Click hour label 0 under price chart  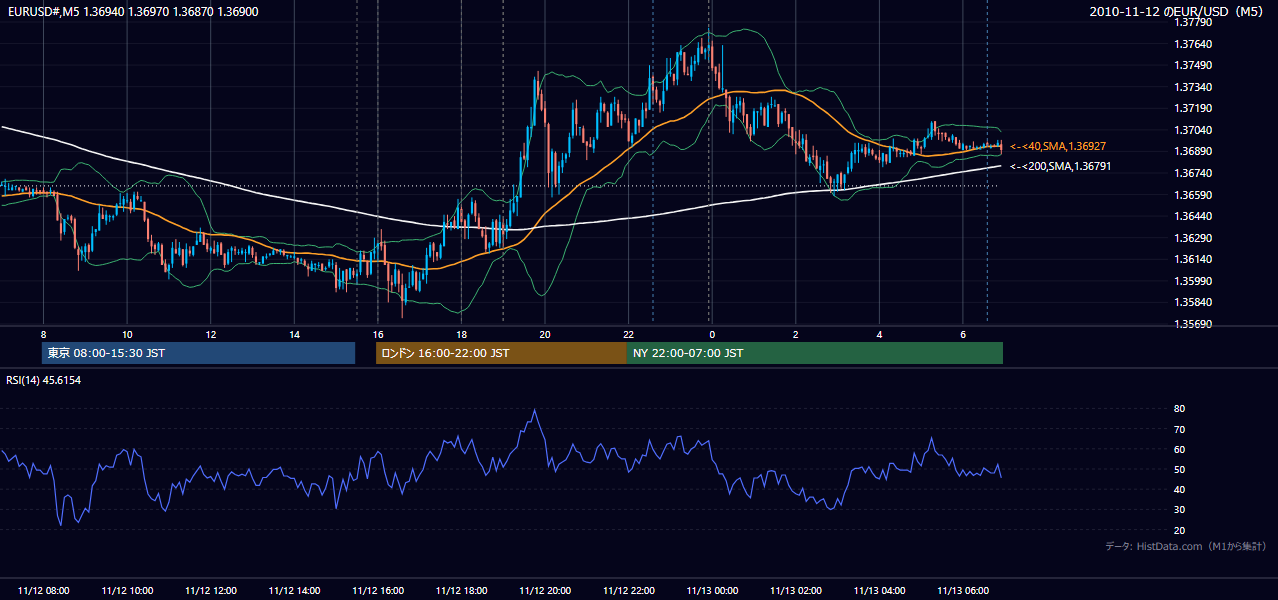click(x=712, y=334)
